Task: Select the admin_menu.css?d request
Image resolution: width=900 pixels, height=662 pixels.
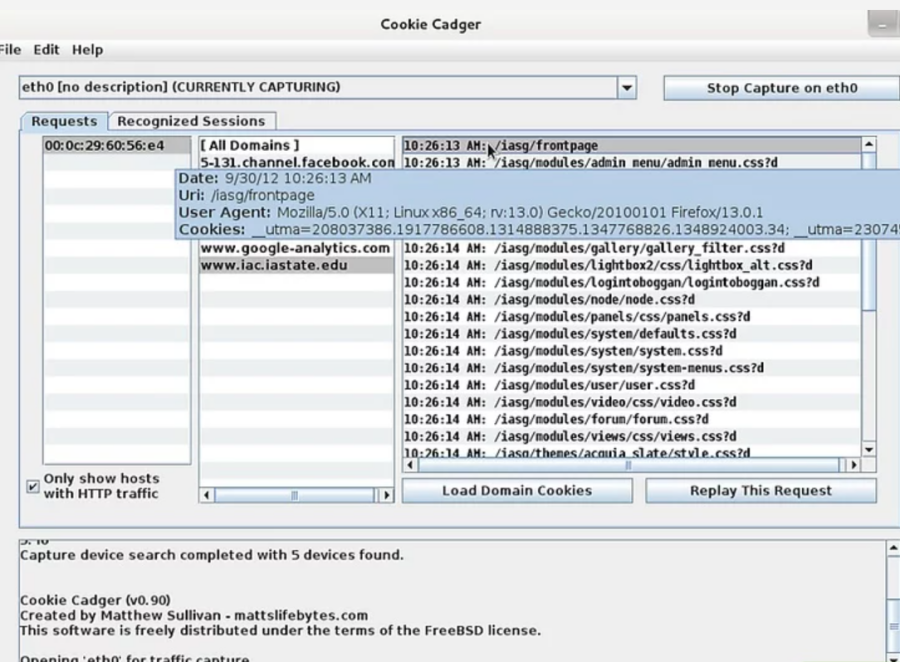Action: pyautogui.click(x=631, y=162)
